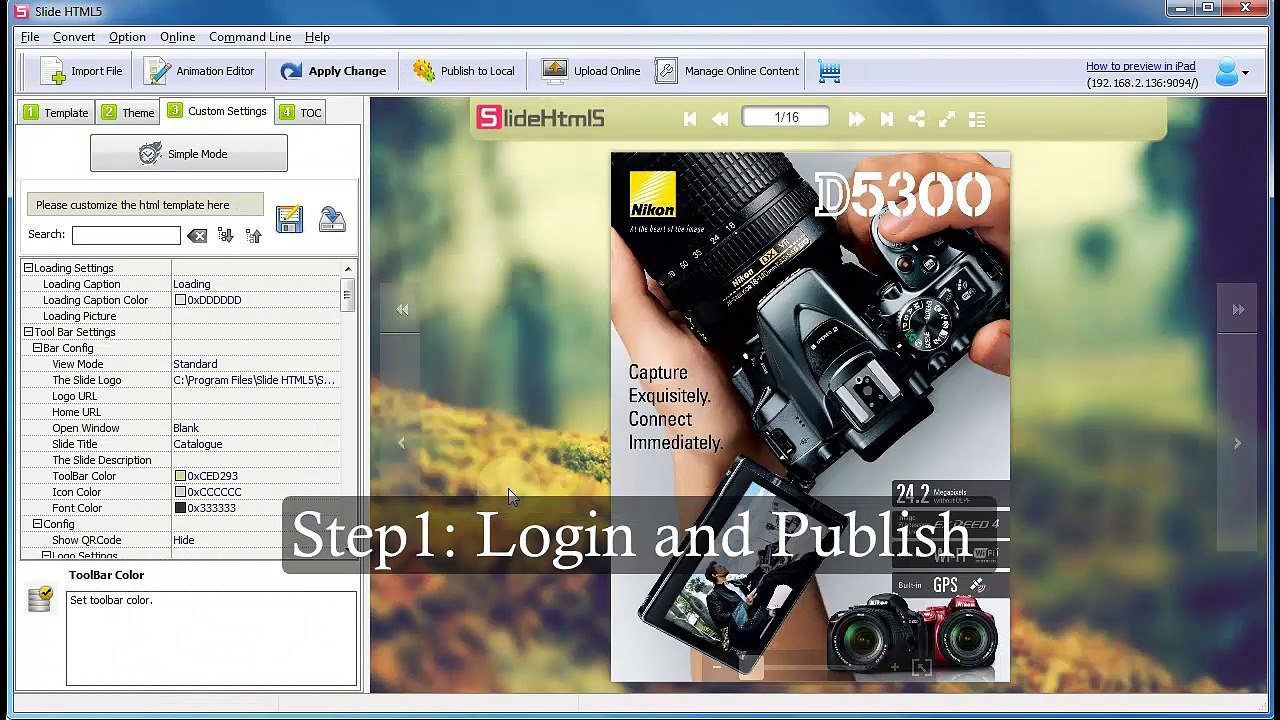The width and height of the screenshot is (1280, 720).
Task: Select the Custom Settings tab
Action: (217, 111)
